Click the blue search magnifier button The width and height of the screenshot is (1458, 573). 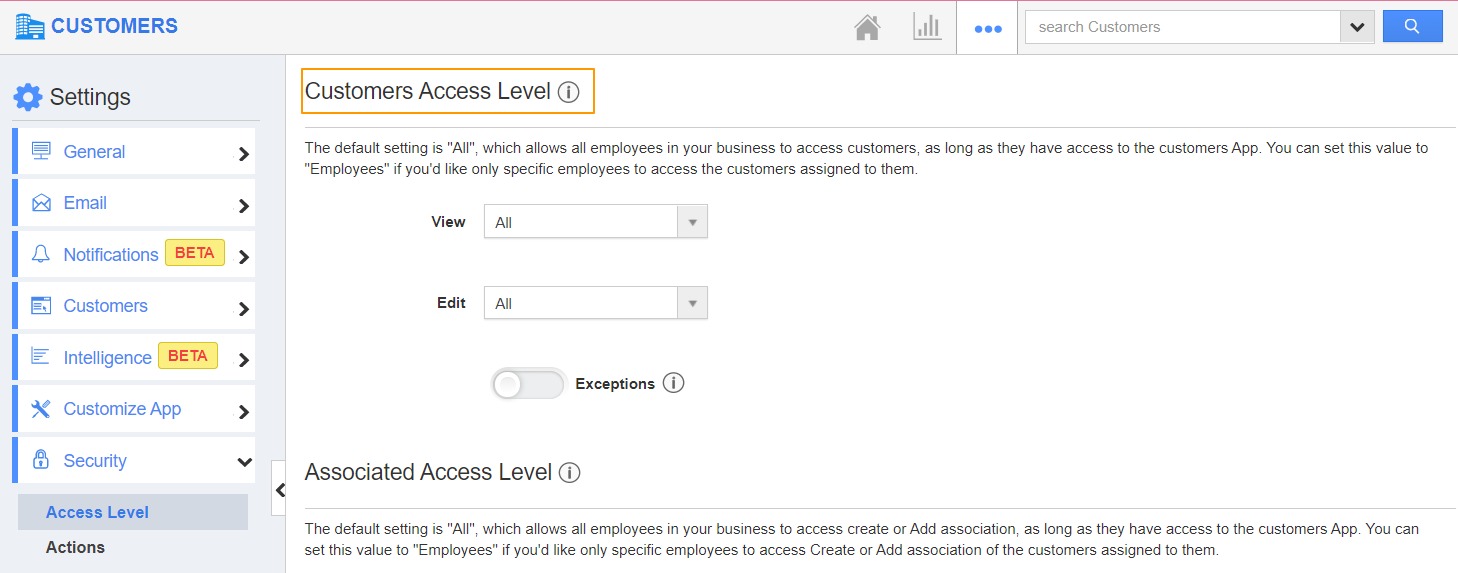click(1412, 27)
